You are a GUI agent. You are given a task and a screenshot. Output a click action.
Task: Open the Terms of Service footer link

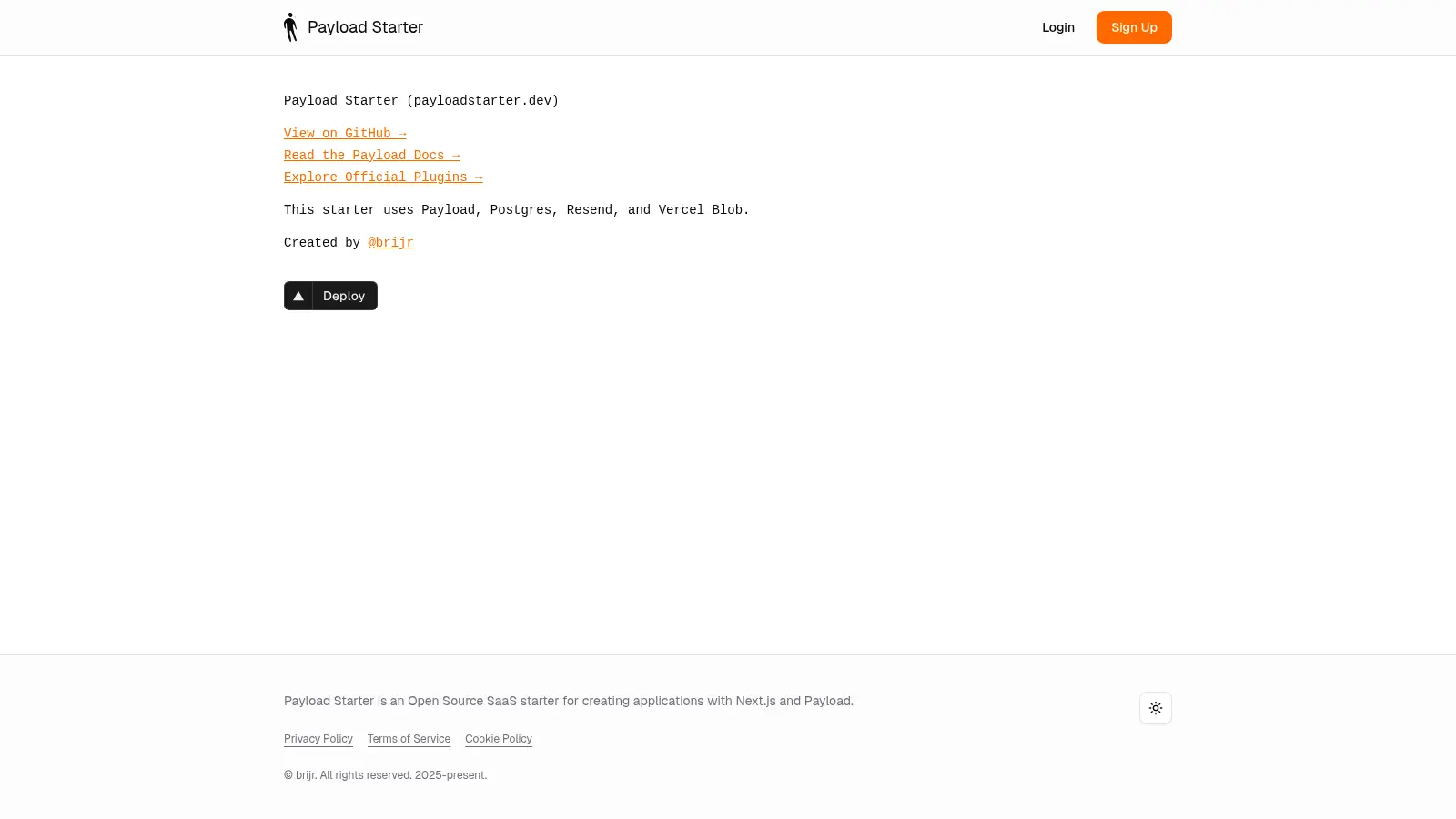409,739
